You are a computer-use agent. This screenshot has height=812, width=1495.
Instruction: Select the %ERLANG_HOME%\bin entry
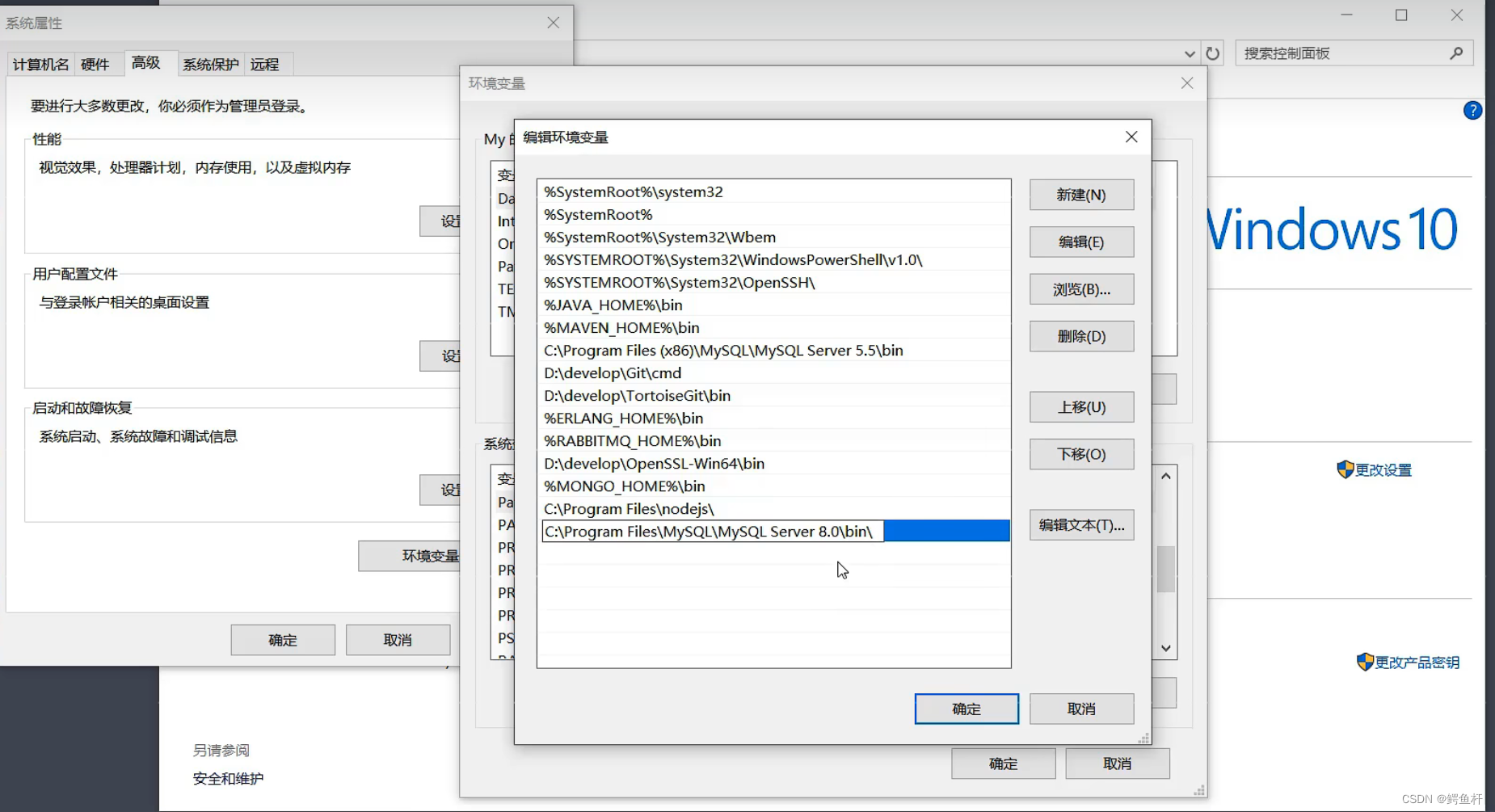point(774,418)
